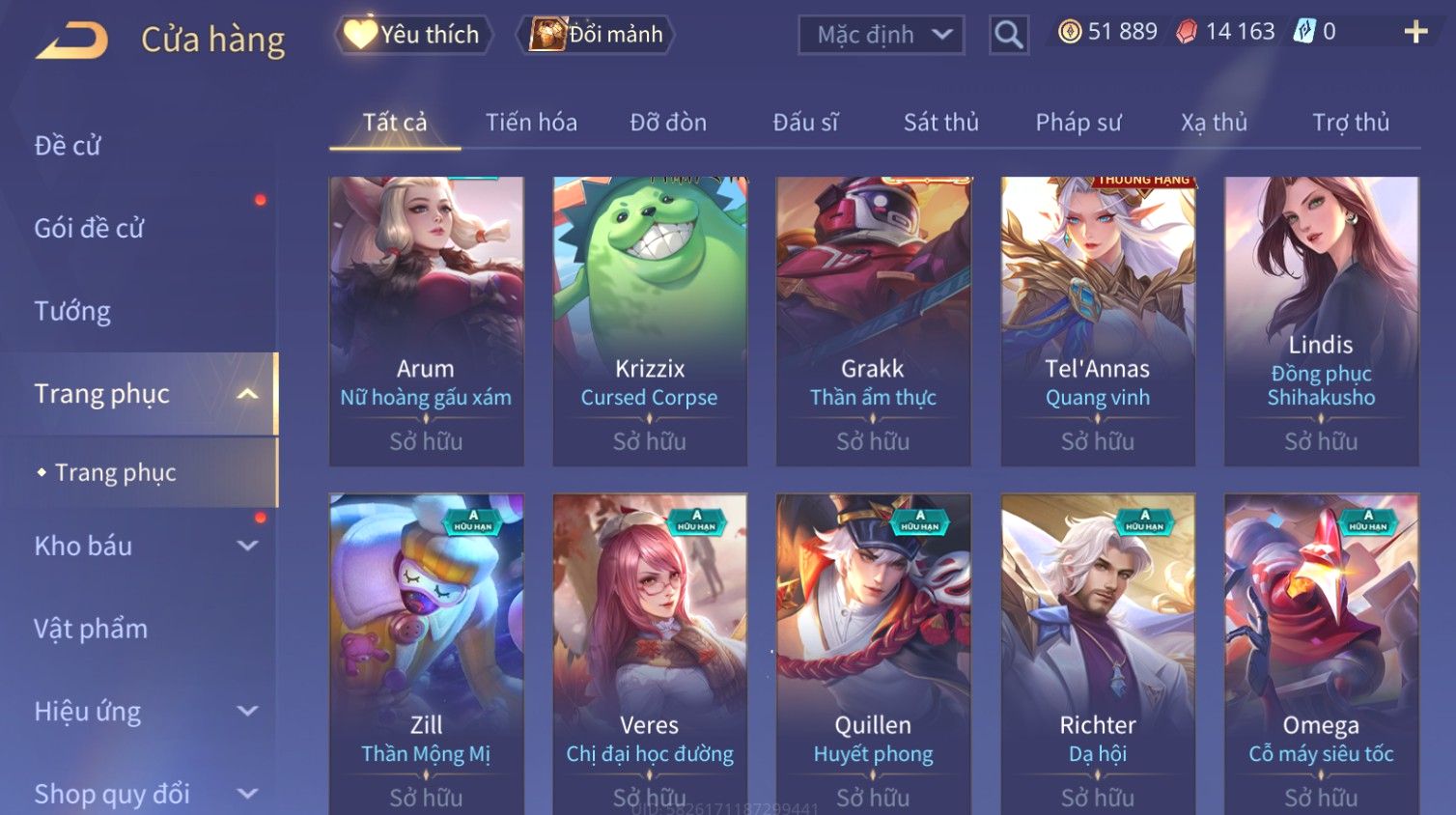The image size is (1456, 815).
Task: Tap the back arrow icon
Action: tap(72, 41)
